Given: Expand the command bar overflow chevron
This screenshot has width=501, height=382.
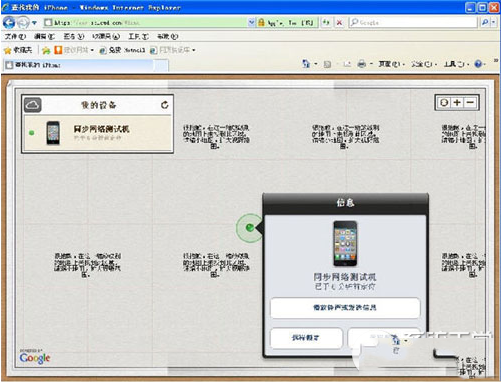Looking at the screenshot, I should 496,61.
